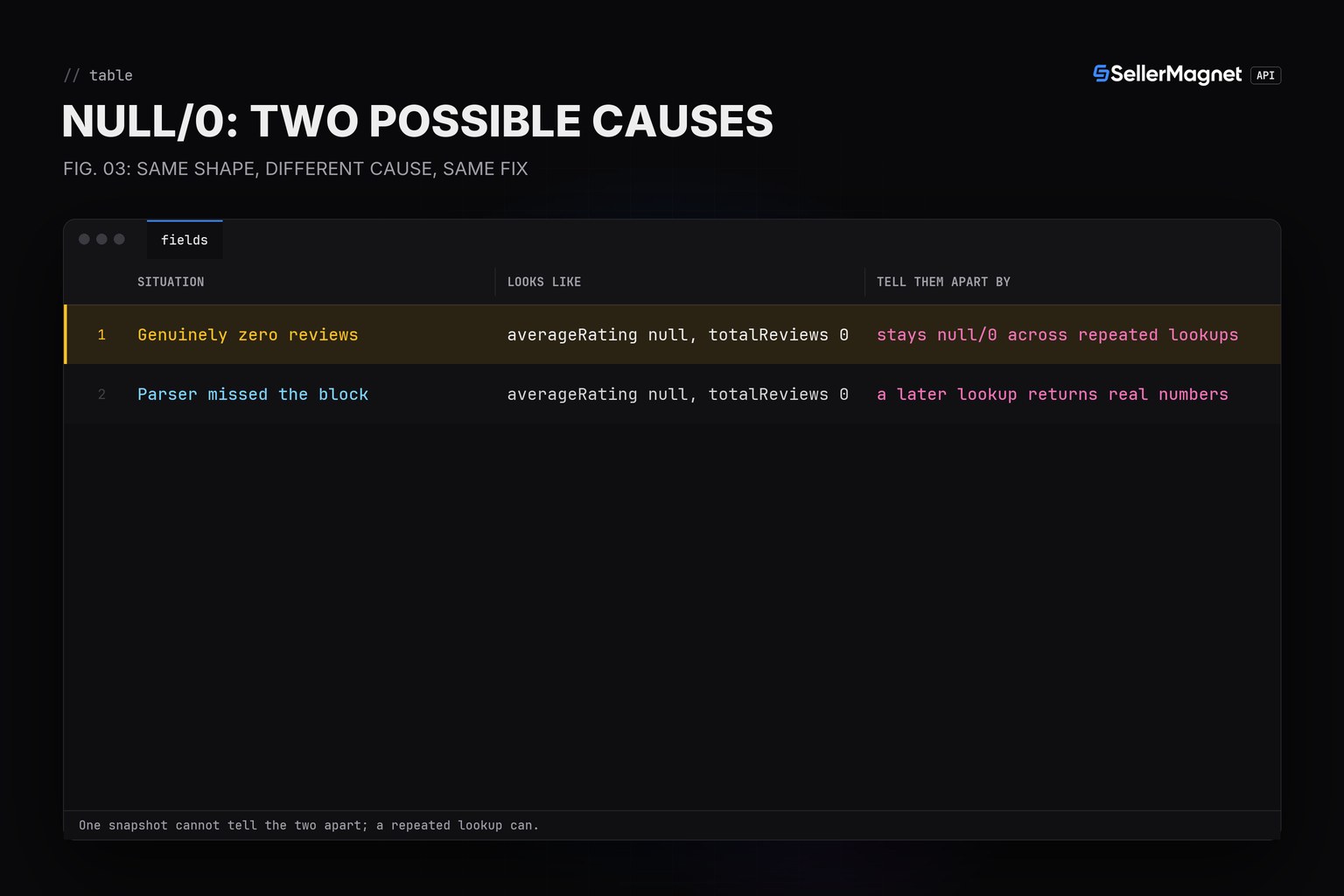Click 'a later lookup returns real numbers'
The width and height of the screenshot is (1344, 896).
[x=1053, y=395]
